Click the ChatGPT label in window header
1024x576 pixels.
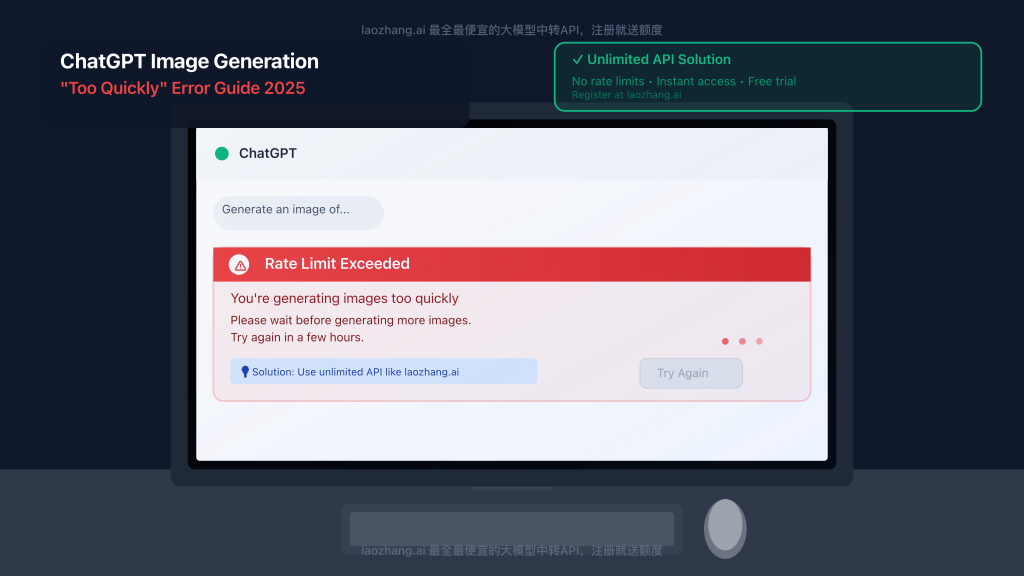[268, 153]
